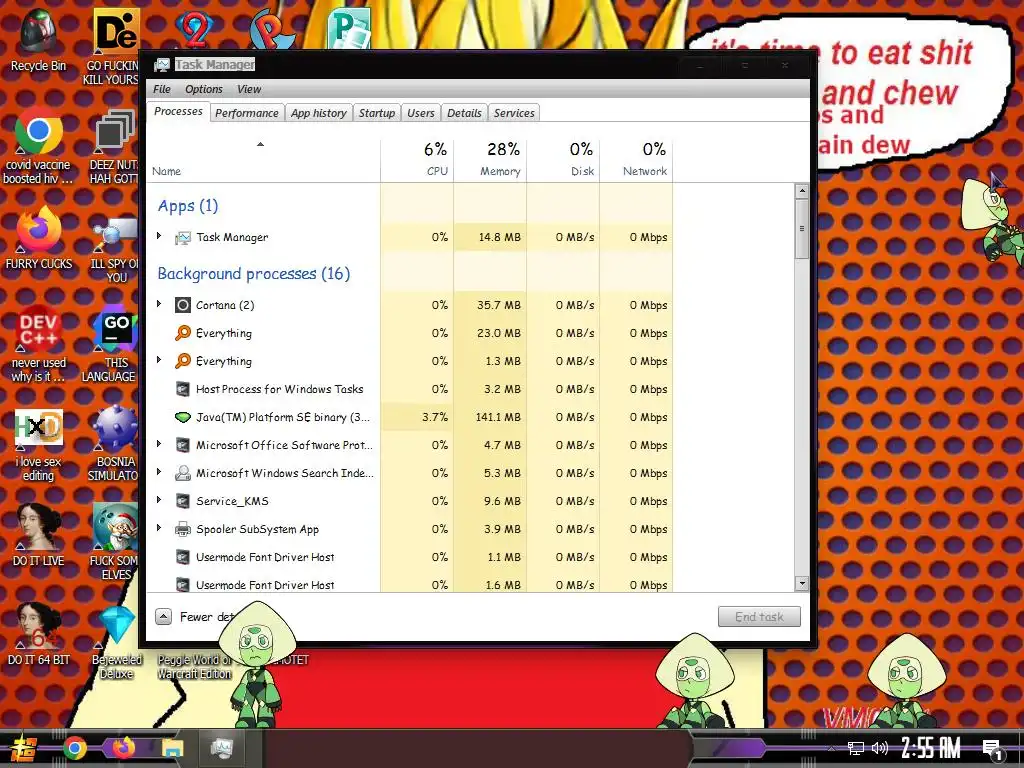Image resolution: width=1024 pixels, height=768 pixels.
Task: Click the Java Platform SE binary icon
Action: point(183,417)
